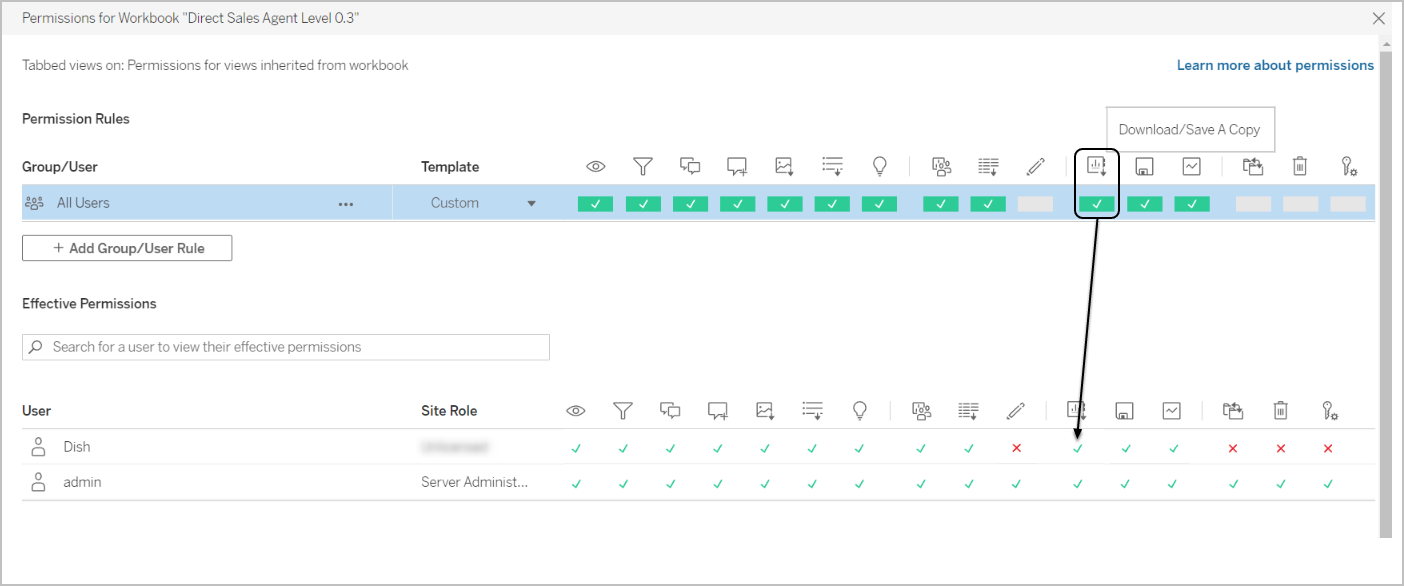Viewport: 1404px width, 586px height.
Task: Open the Learn more about permissions link
Action: click(1275, 65)
